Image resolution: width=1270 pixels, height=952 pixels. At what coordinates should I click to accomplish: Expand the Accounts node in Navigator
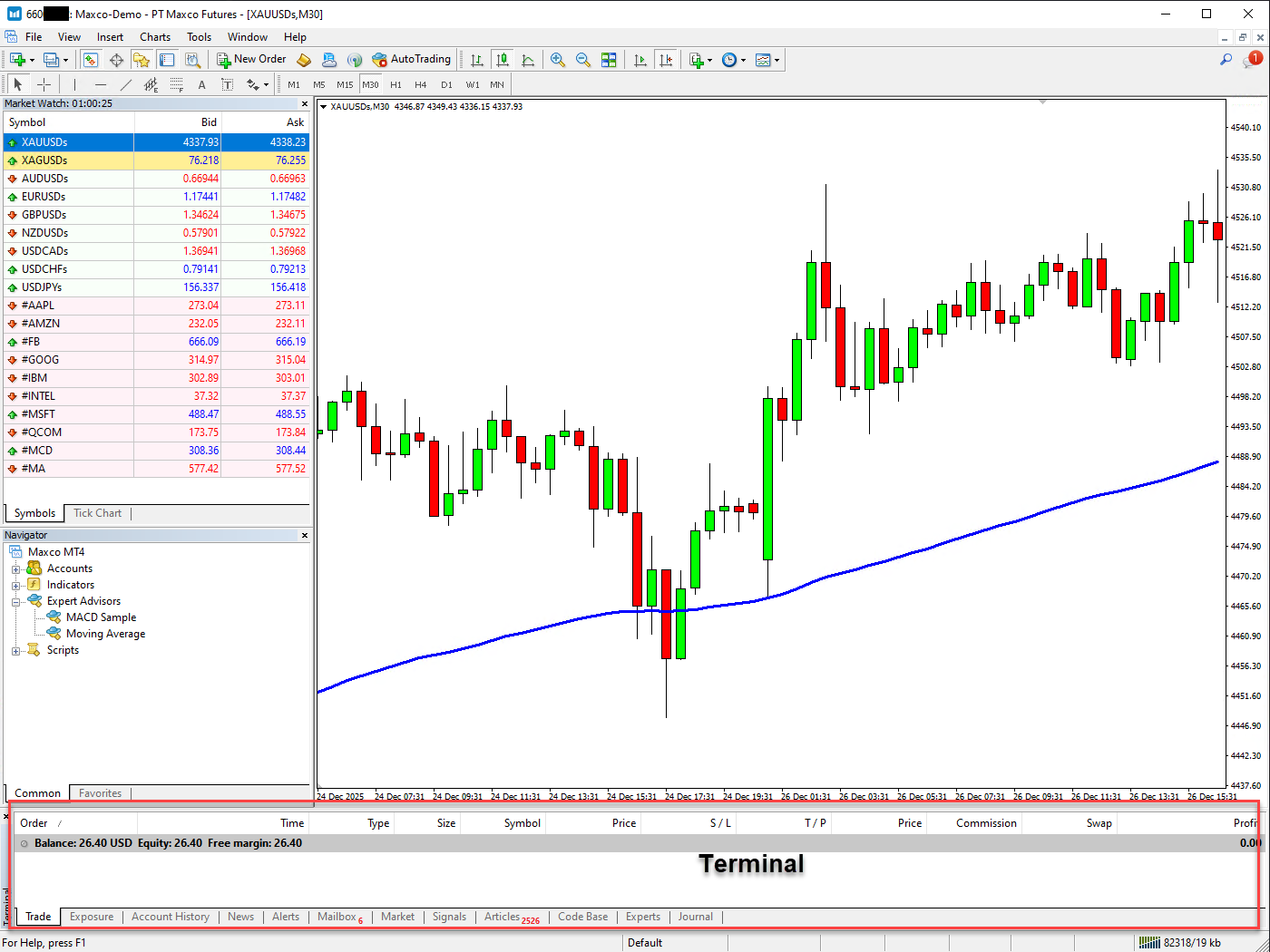15,568
